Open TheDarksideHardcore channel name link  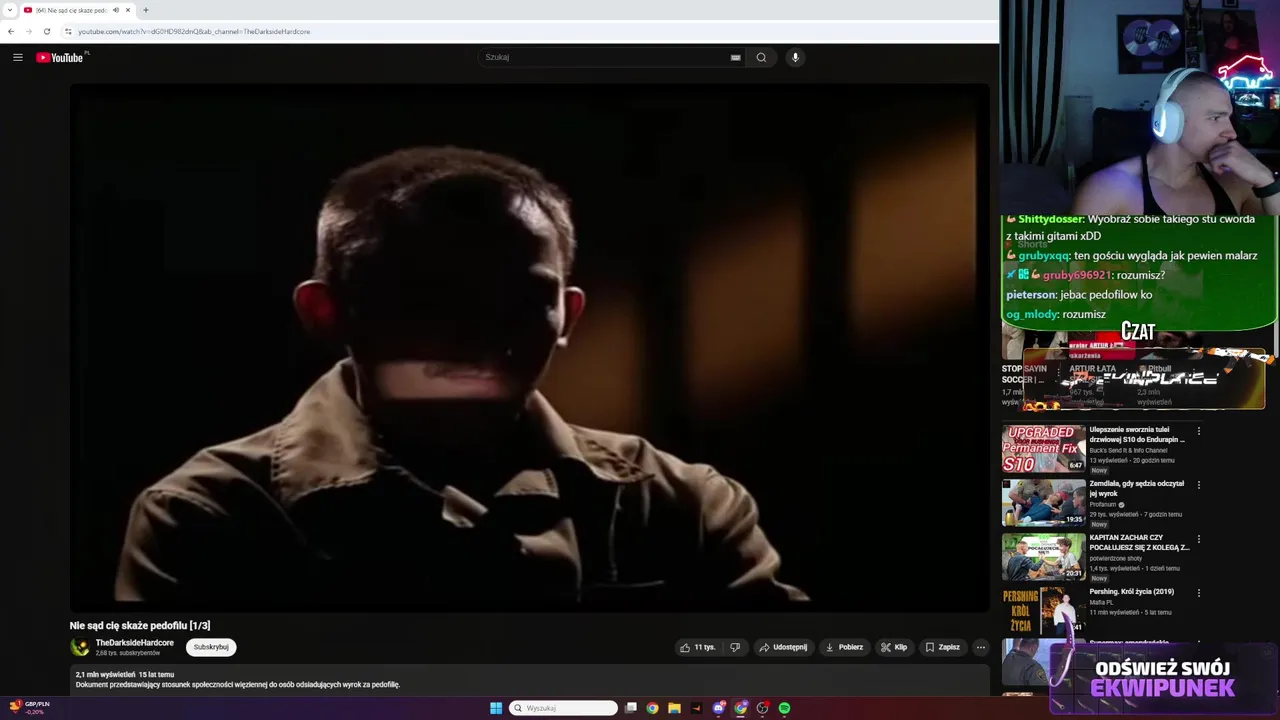(135, 643)
